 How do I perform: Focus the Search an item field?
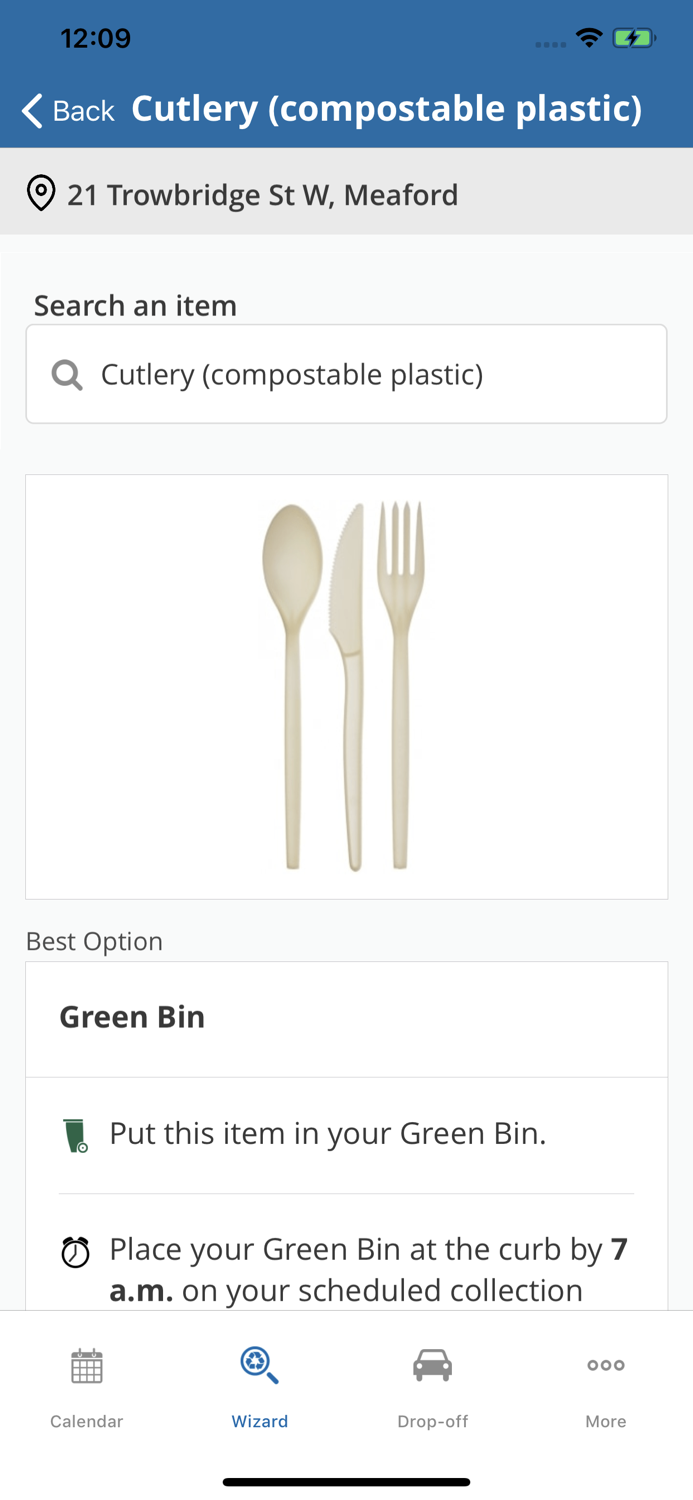click(346, 374)
